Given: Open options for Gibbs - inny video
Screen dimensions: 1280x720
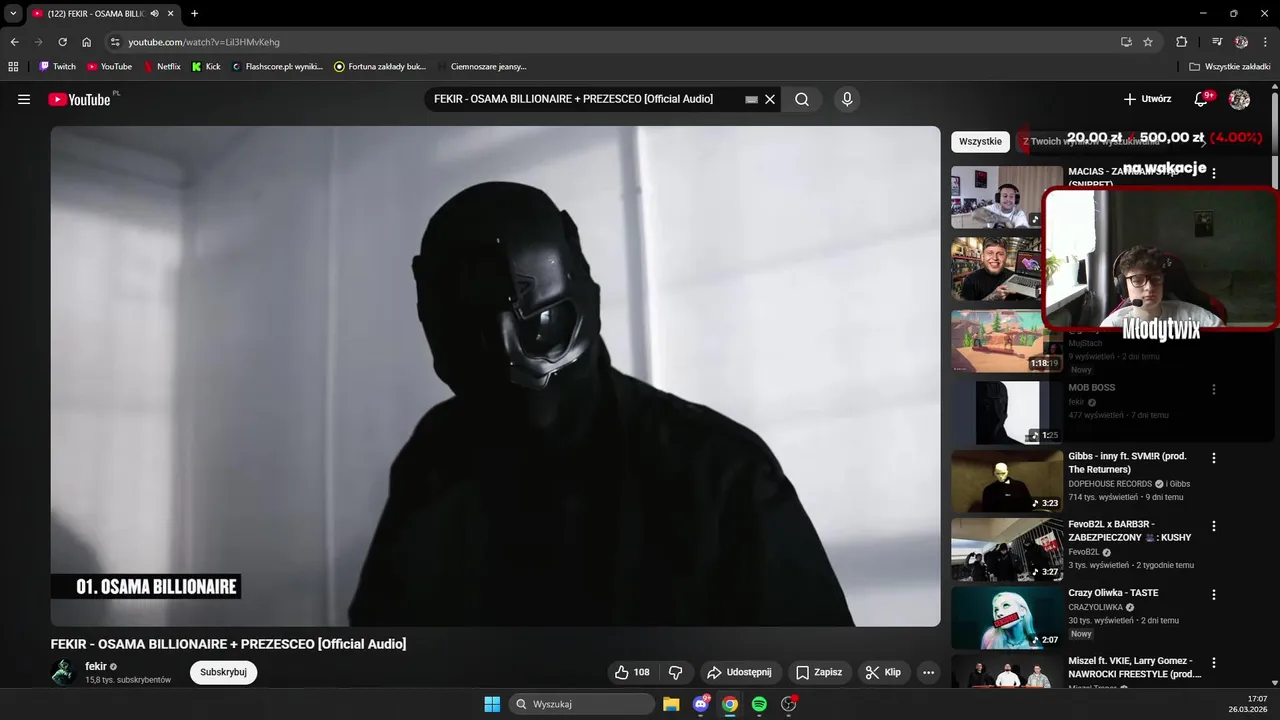Looking at the screenshot, I should click(x=1214, y=458).
